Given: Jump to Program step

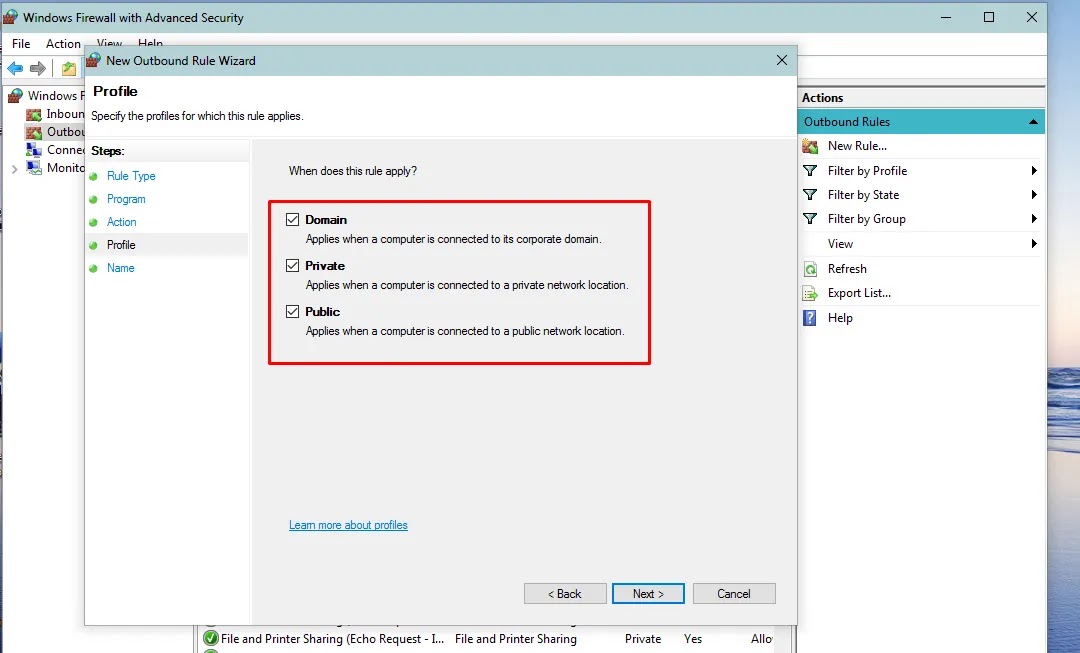Looking at the screenshot, I should pos(126,199).
